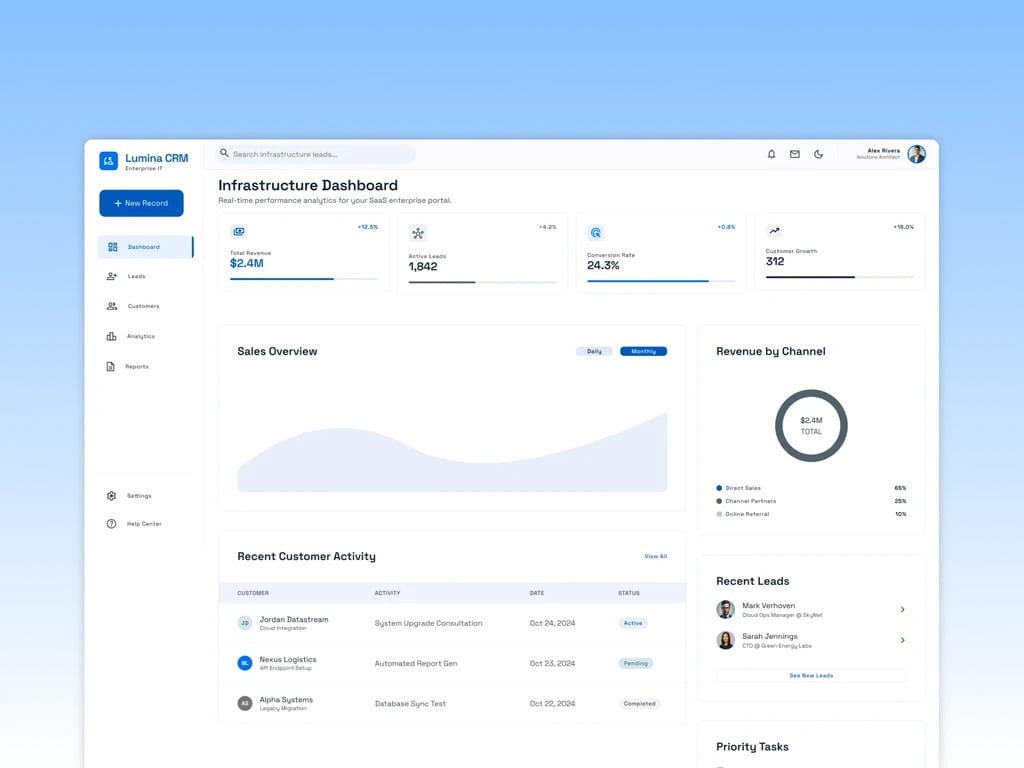The image size is (1024, 768).
Task: Open View All customer activity link
Action: [656, 556]
